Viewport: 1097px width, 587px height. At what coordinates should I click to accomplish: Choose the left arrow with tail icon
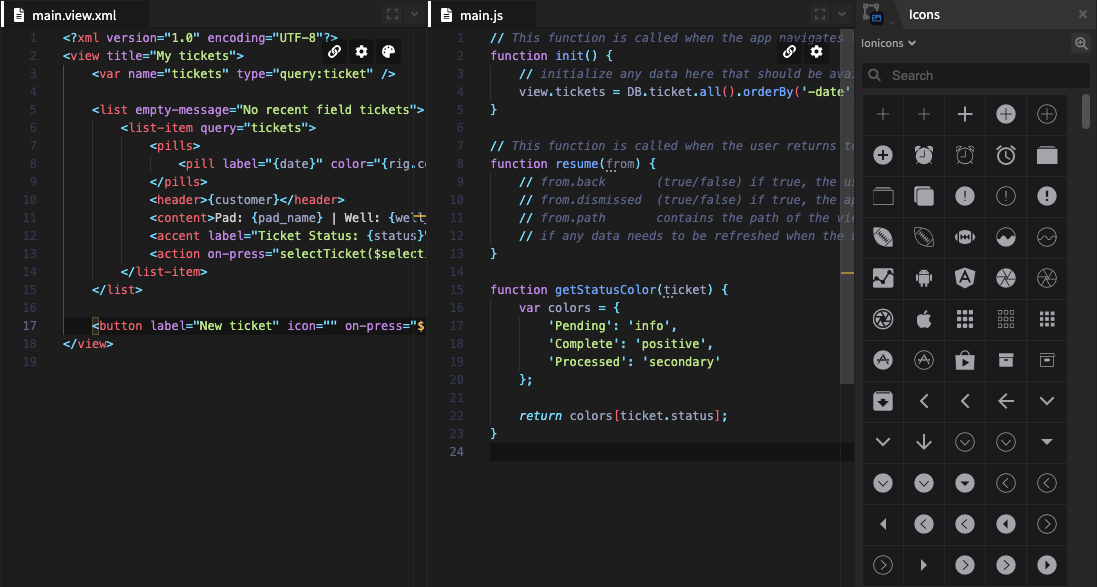tap(1006, 401)
